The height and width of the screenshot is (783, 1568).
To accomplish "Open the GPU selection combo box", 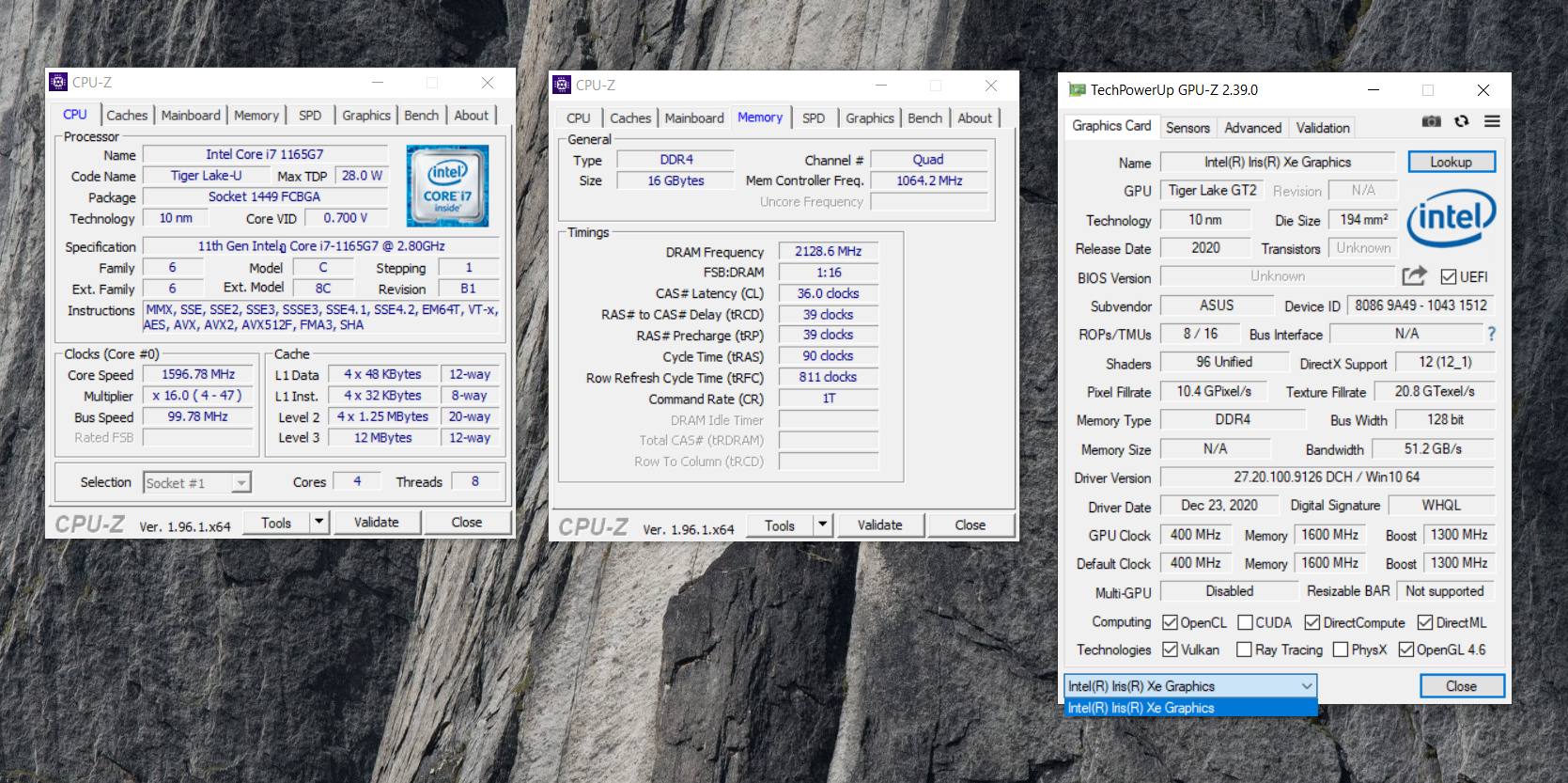I will (x=1190, y=686).
